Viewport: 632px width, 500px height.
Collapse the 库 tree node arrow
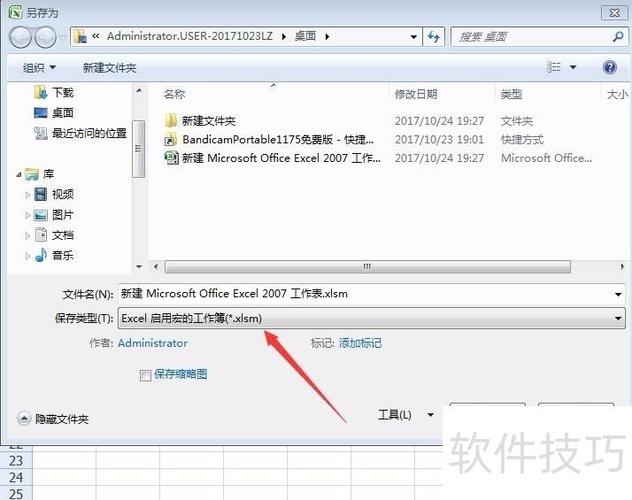pos(19,174)
